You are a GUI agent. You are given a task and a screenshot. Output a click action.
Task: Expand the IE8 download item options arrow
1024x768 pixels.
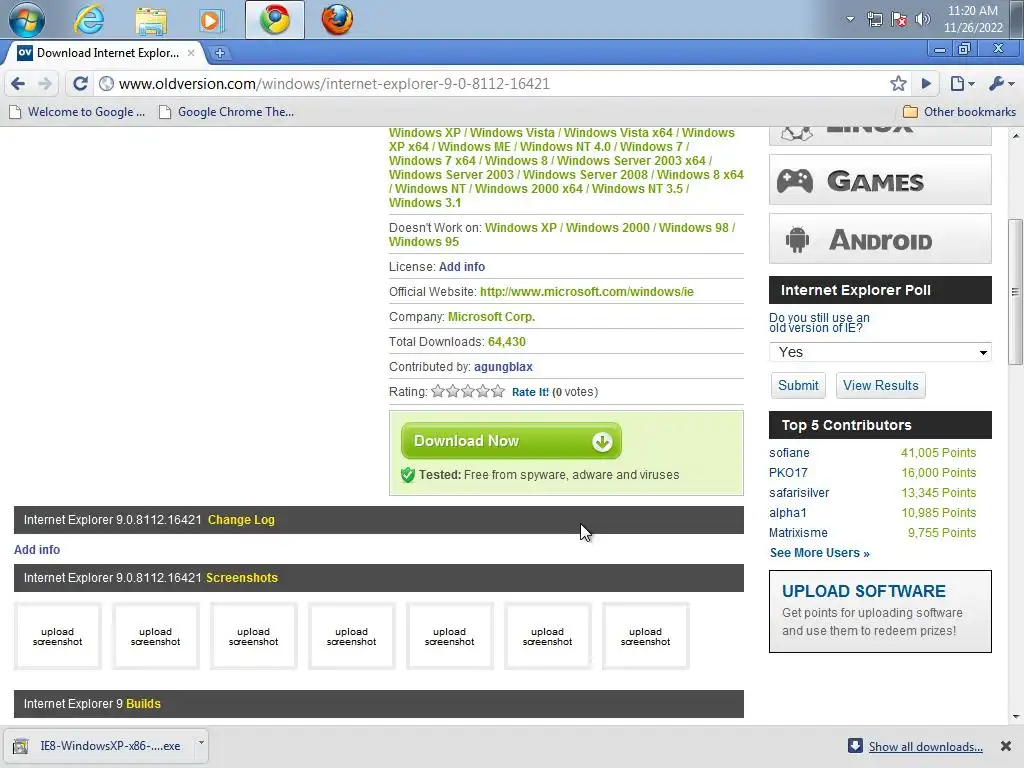pyautogui.click(x=201, y=743)
